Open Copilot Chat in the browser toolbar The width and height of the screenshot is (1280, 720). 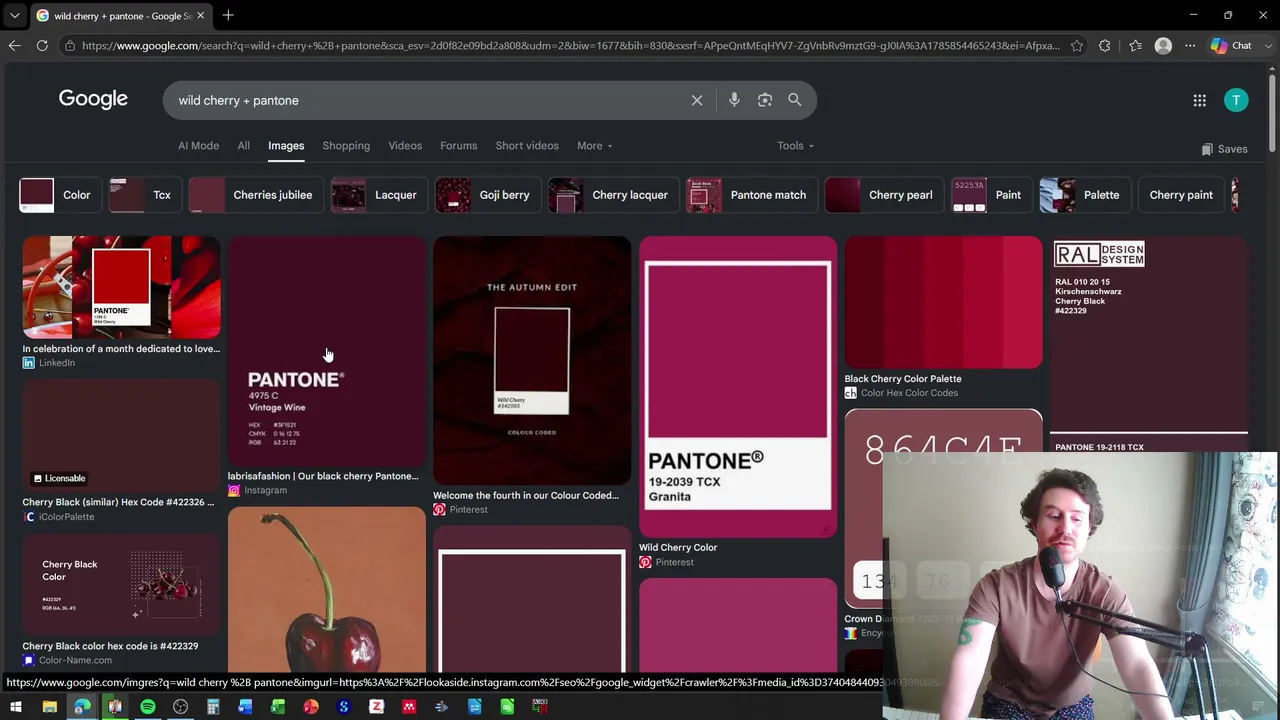click(x=1231, y=45)
